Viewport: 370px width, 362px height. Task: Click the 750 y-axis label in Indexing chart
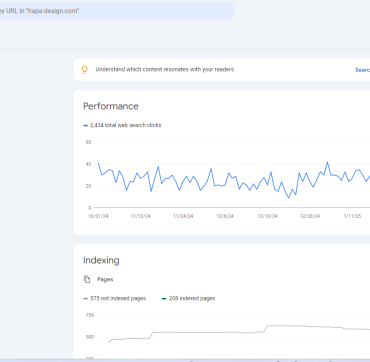point(90,315)
